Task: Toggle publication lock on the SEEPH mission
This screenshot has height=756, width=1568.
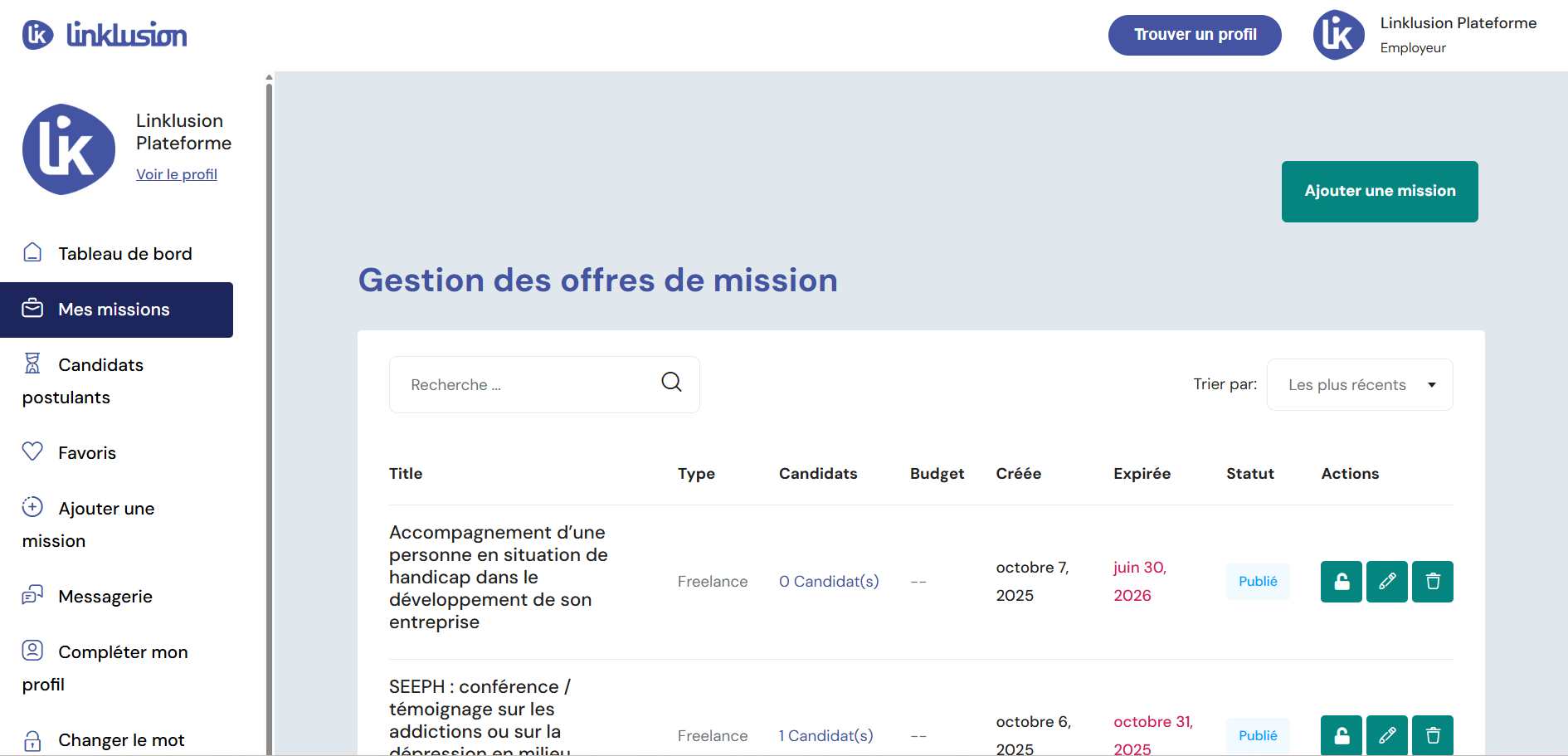Action: coord(1341,735)
